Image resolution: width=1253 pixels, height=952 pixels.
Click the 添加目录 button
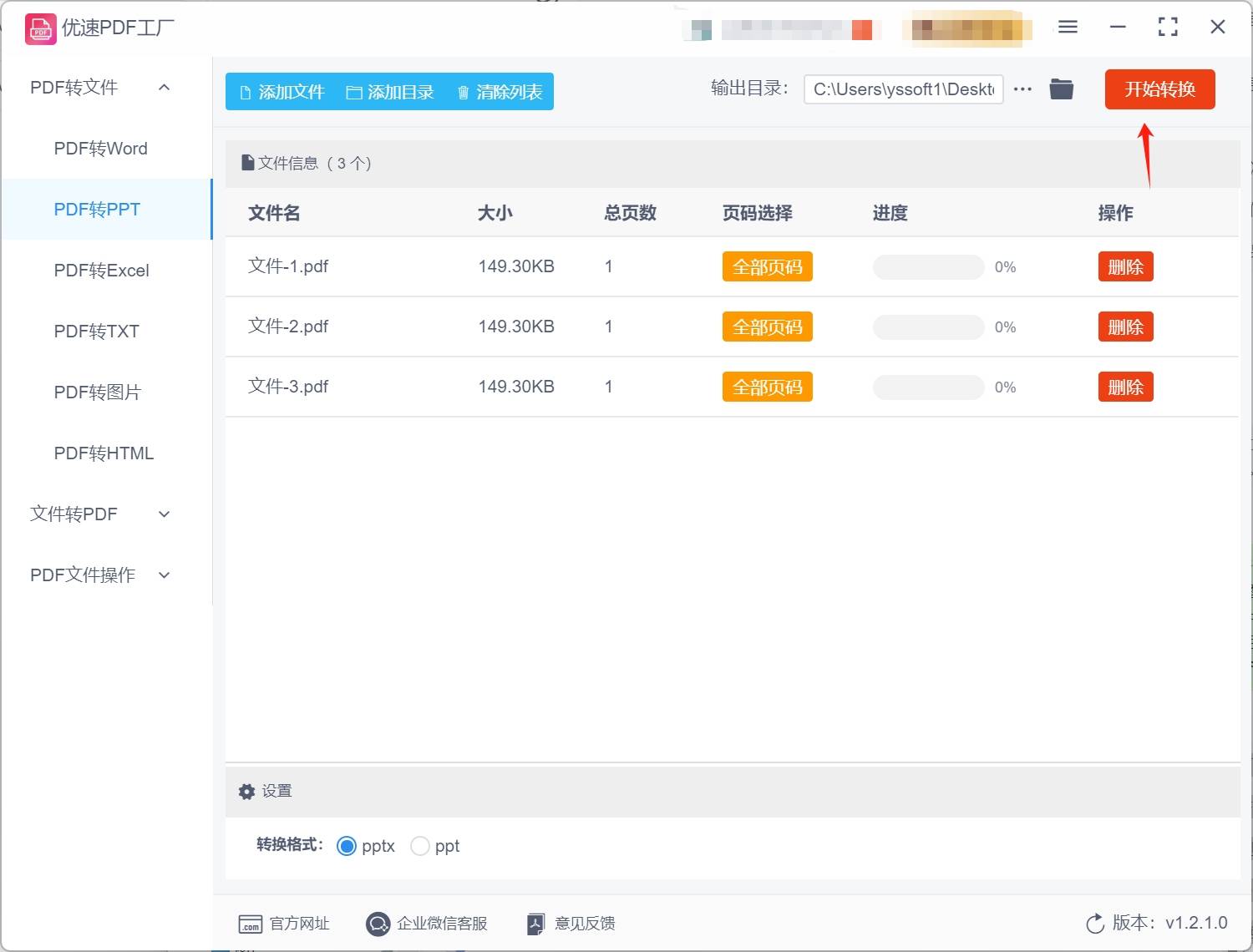tap(390, 92)
